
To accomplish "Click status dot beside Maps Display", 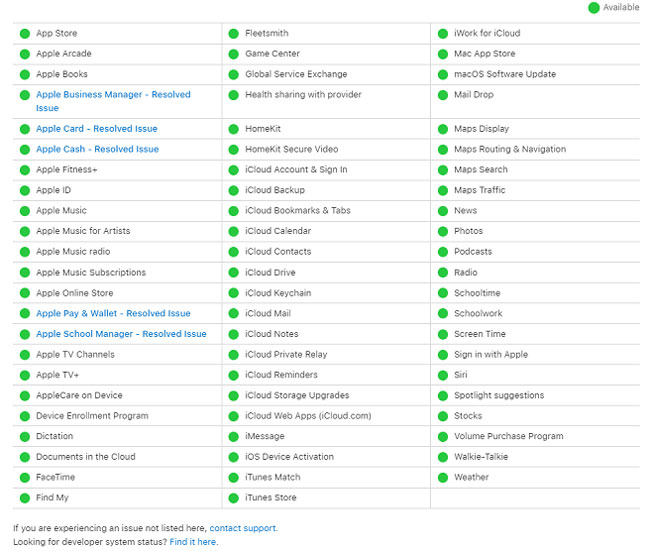I will 443,129.
